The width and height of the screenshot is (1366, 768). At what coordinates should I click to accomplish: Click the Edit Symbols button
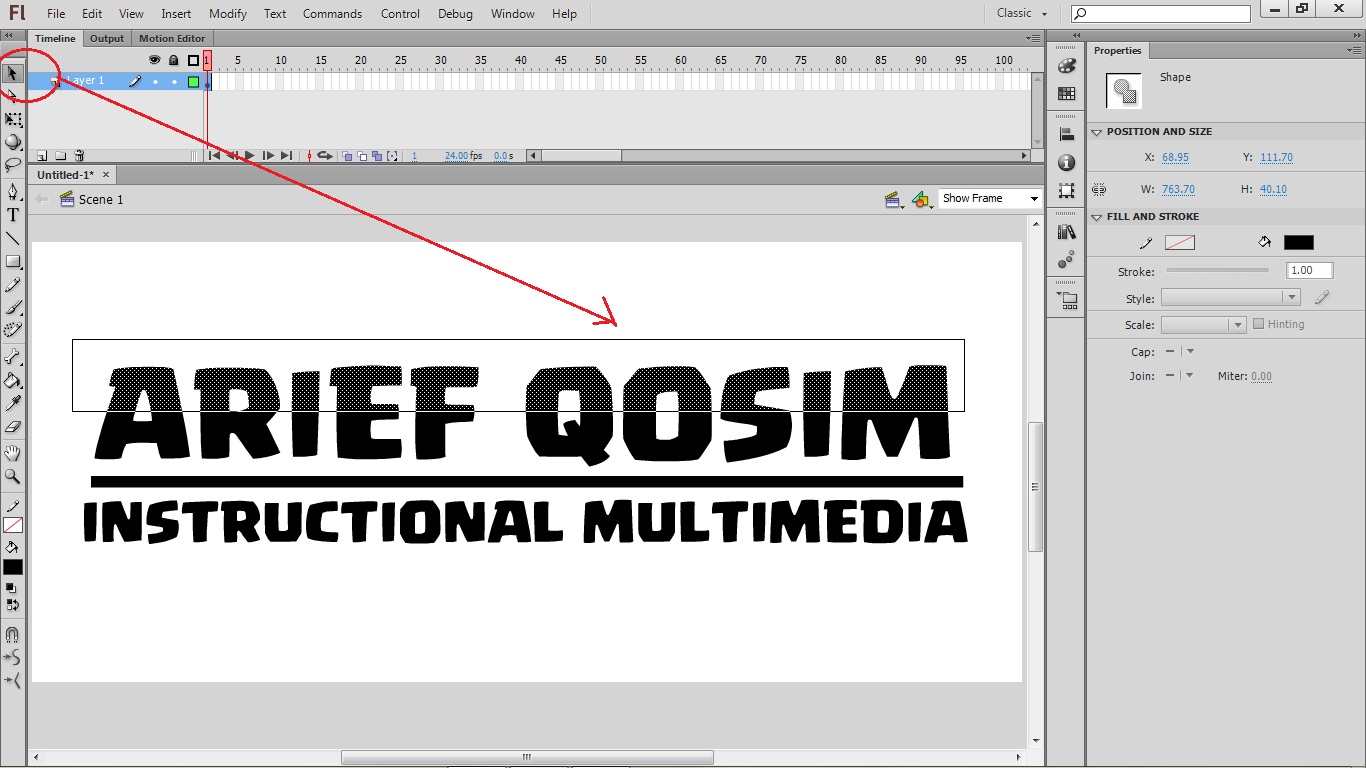921,200
